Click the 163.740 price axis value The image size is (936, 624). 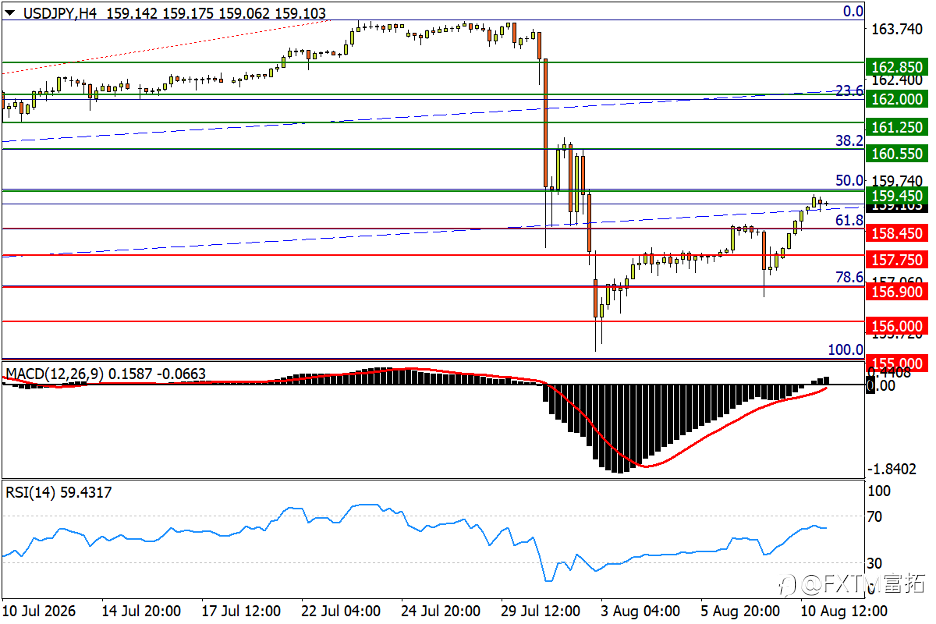pyautogui.click(x=897, y=29)
